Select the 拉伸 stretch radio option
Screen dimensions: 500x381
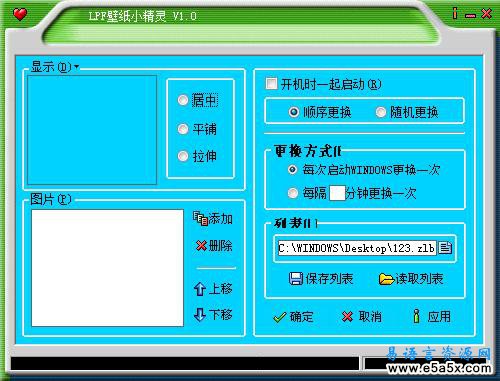point(183,156)
